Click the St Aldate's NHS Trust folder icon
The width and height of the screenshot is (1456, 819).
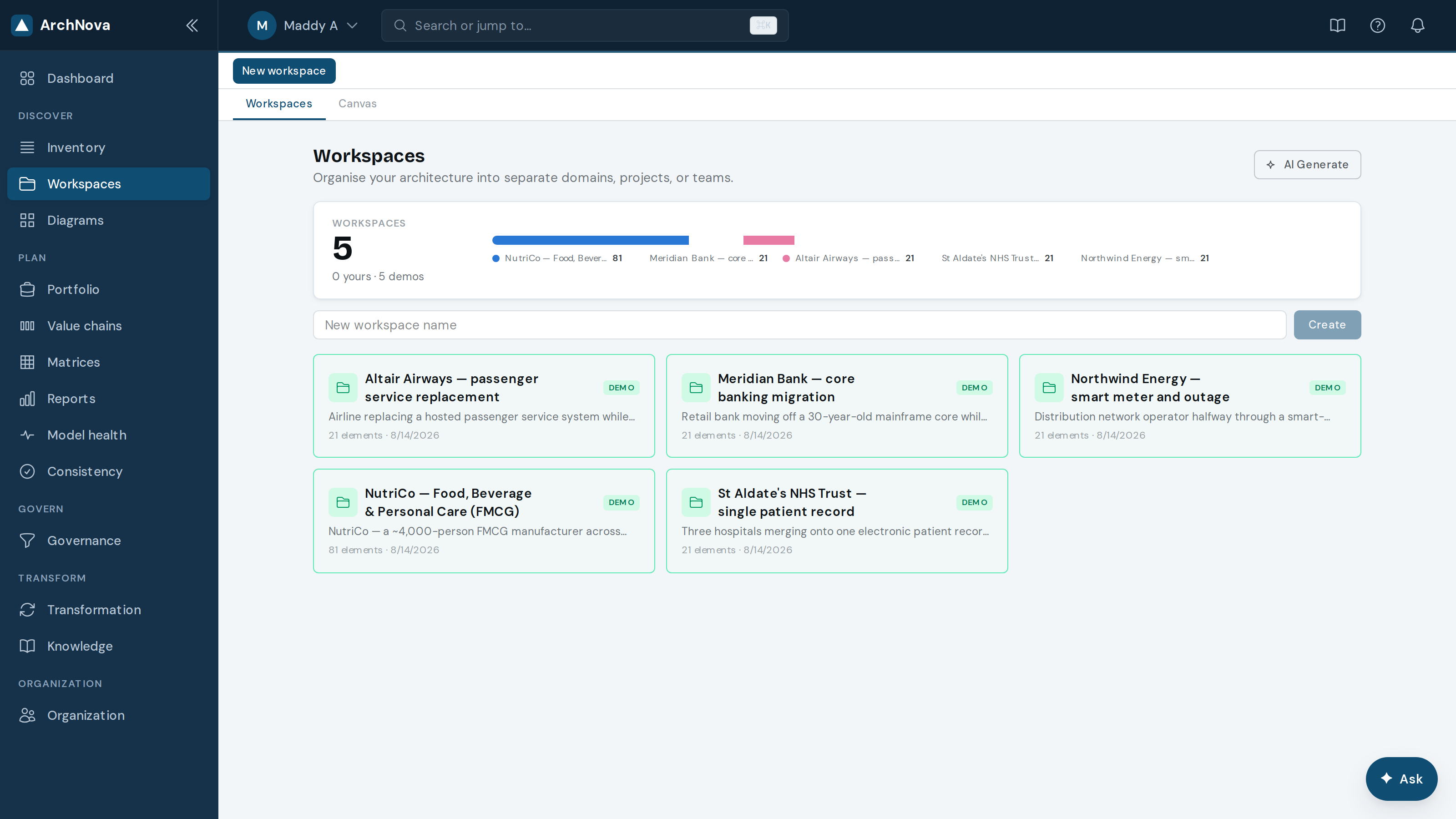[696, 502]
